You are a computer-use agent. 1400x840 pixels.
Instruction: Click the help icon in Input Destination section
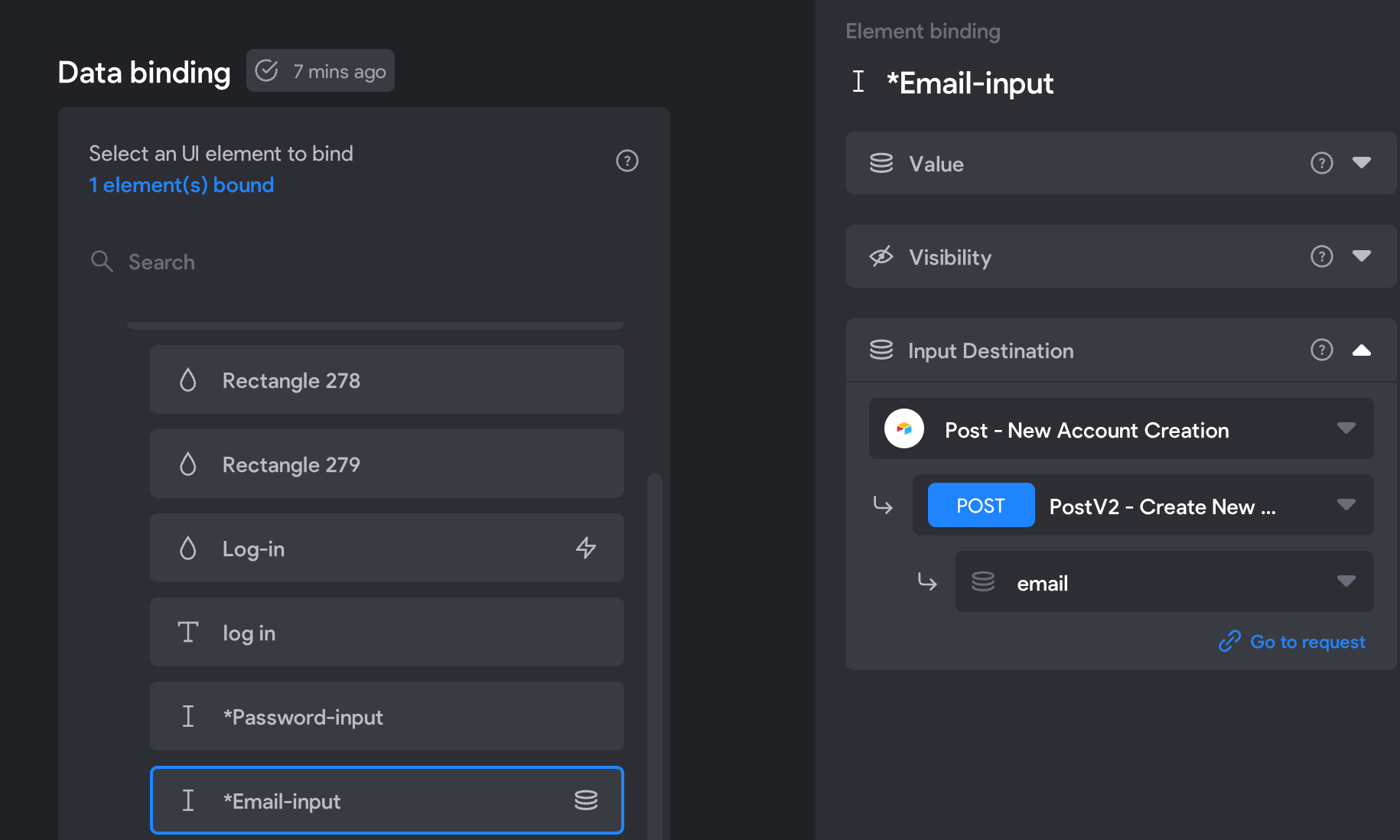coord(1322,350)
